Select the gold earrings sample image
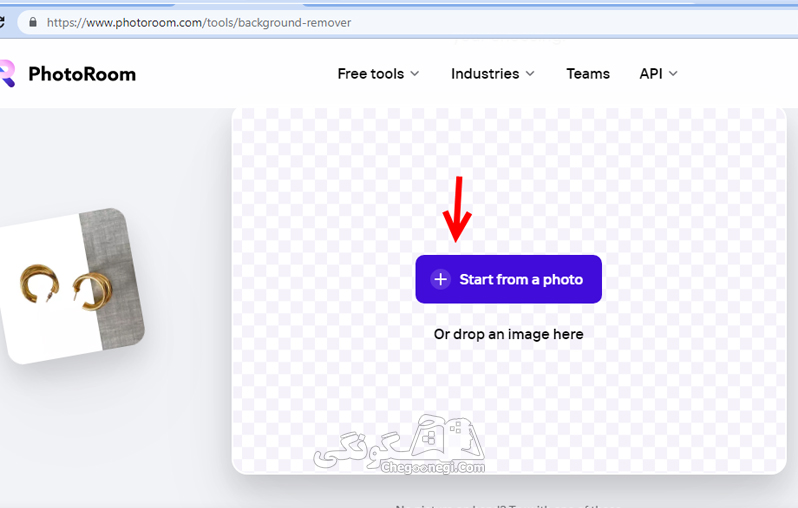Screen dimensions: 798x508 point(71,286)
